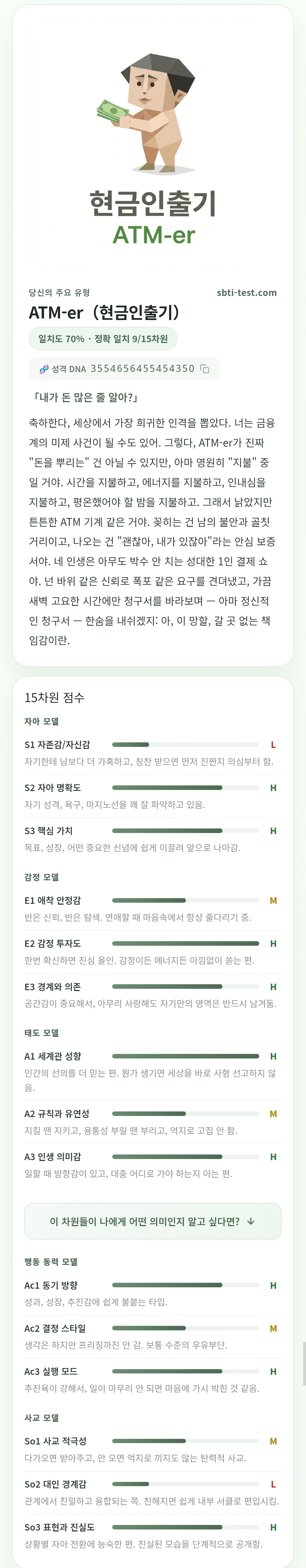The height and width of the screenshot is (1568, 306).
Task: Click the So3 표현과 진실도 label
Action: (x=59, y=1527)
